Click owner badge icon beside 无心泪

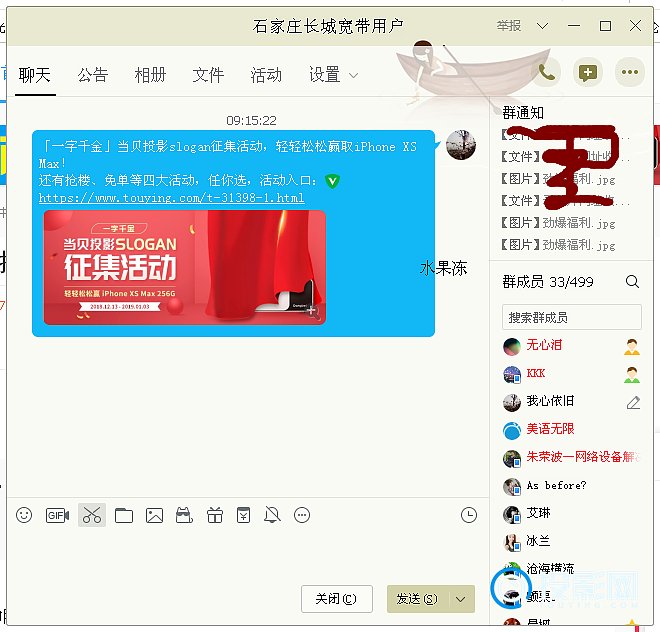click(632, 347)
